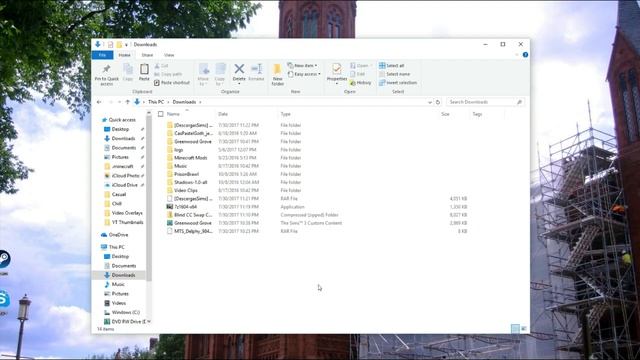Click Paste shortcut in the ribbon

pos(172,83)
